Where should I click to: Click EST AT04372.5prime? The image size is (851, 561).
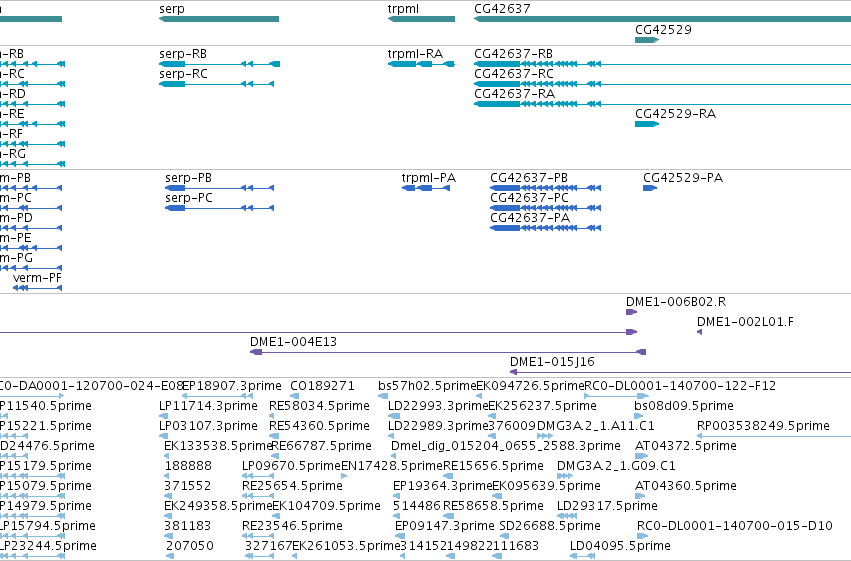click(x=642, y=456)
